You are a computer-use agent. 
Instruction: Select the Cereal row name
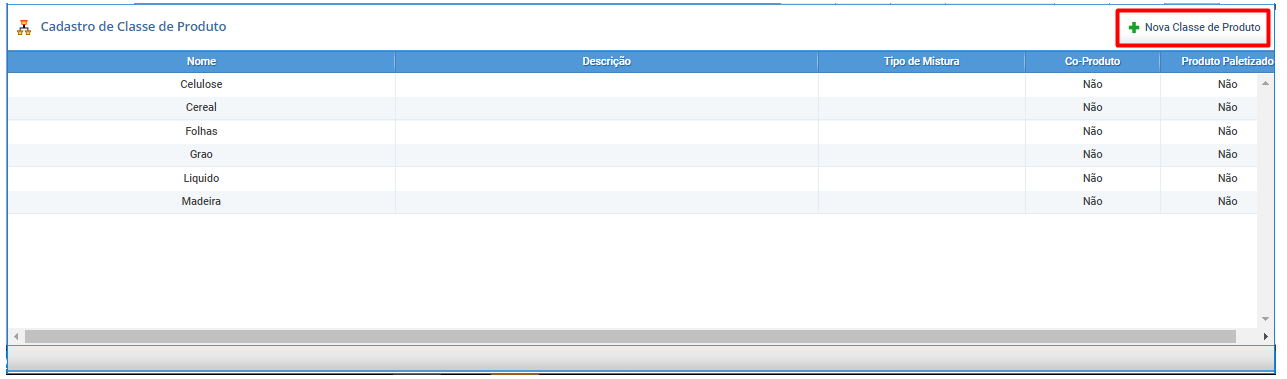[201, 107]
